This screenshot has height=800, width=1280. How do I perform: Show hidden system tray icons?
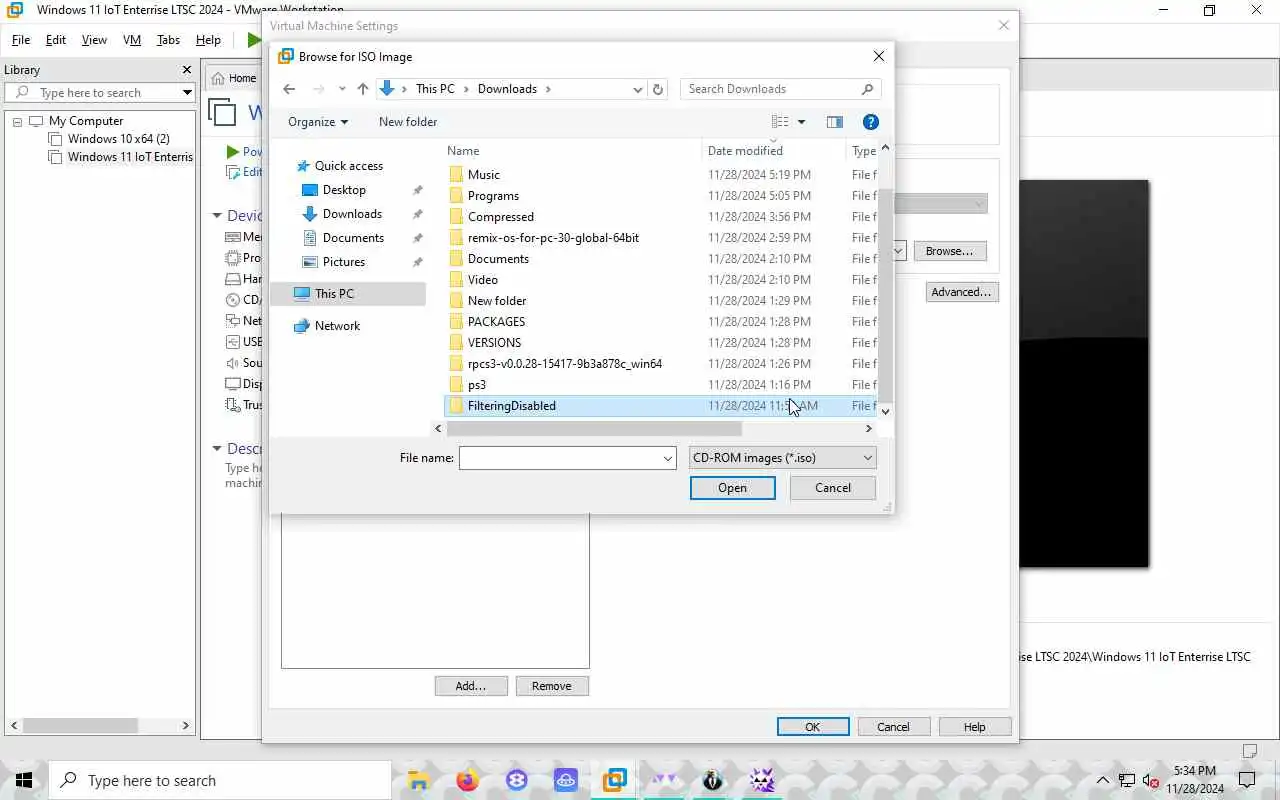[x=1103, y=780]
